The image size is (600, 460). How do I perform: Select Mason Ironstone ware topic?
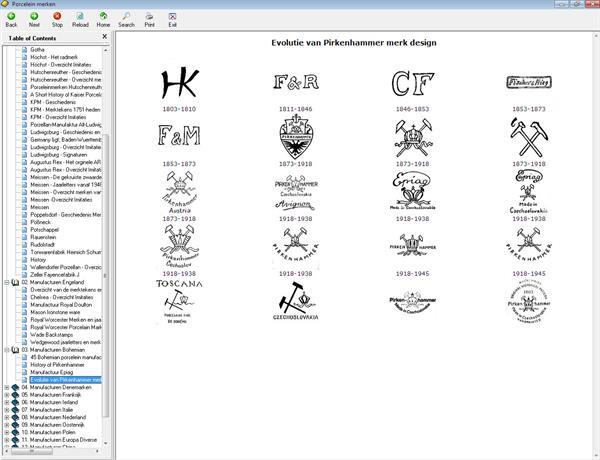tap(55, 312)
